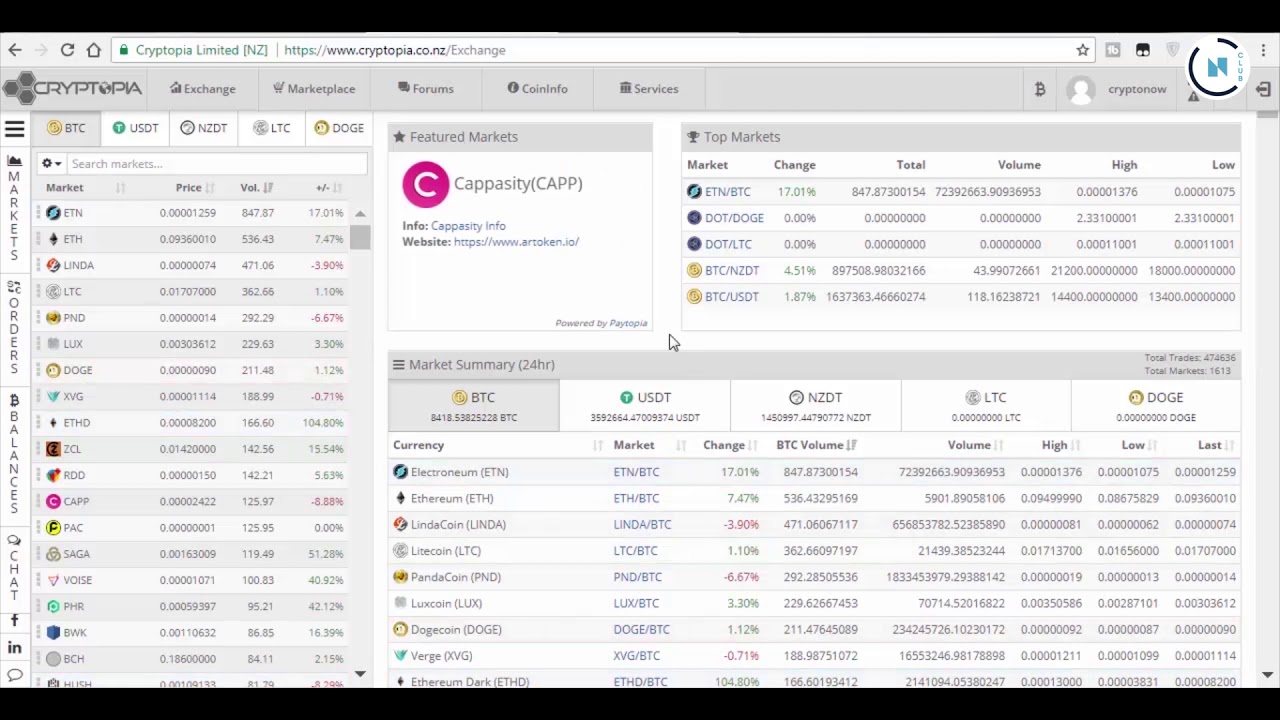Viewport: 1280px width, 720px height.
Task: Open the LinkedIn link in sidebar
Action: pos(14,648)
